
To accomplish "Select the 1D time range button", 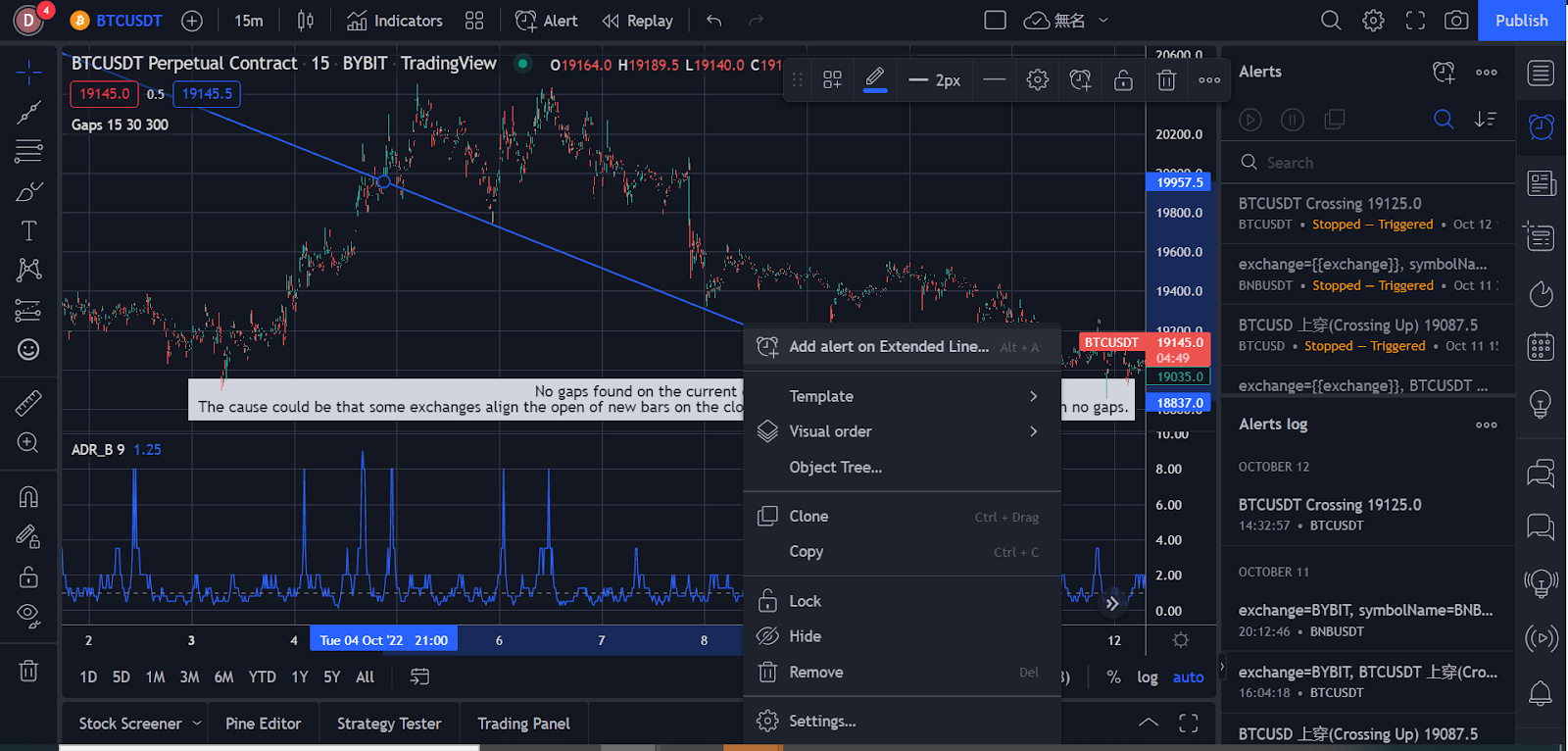I will click(88, 676).
